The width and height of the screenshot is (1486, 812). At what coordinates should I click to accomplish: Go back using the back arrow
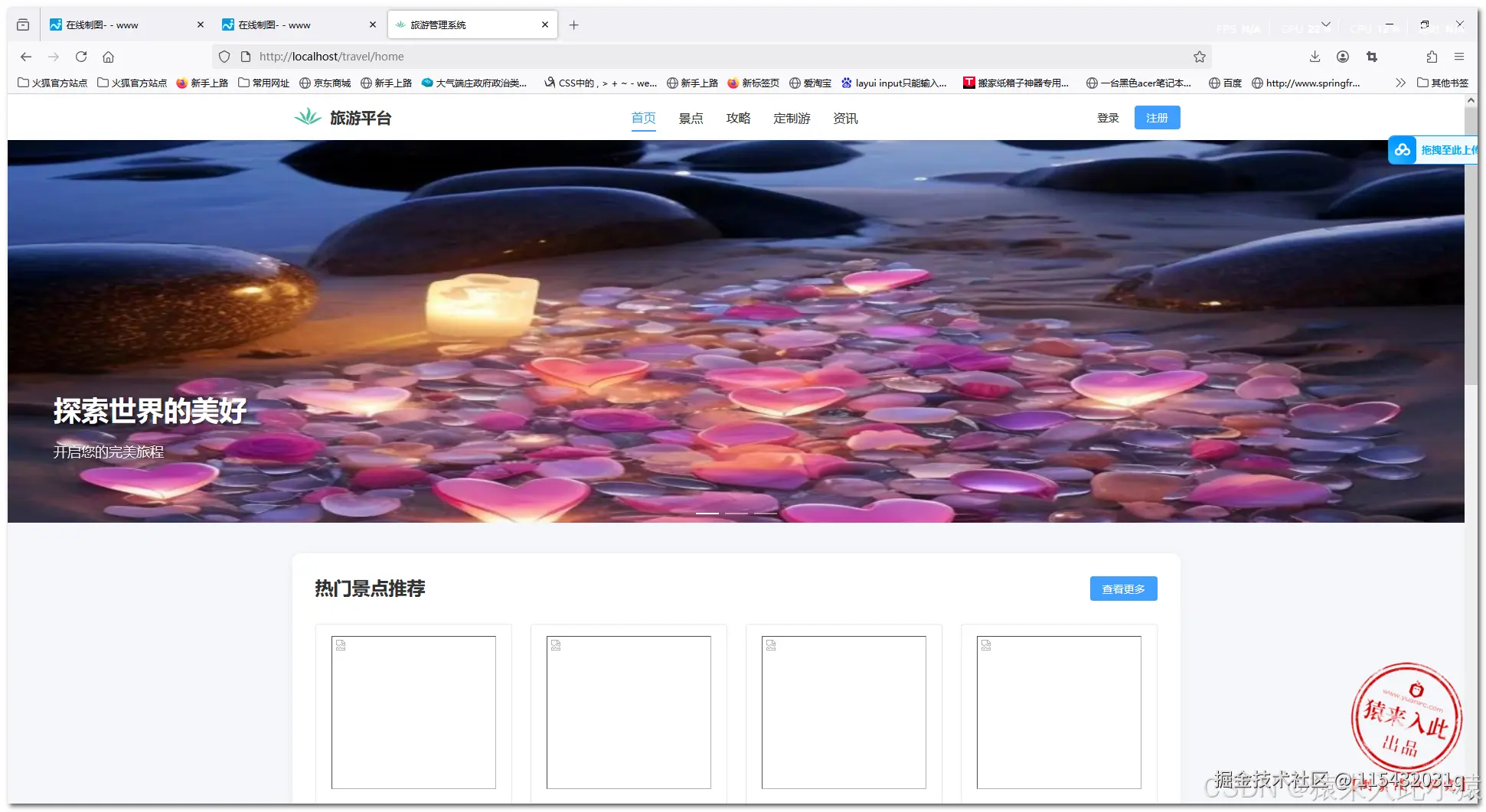coord(25,56)
